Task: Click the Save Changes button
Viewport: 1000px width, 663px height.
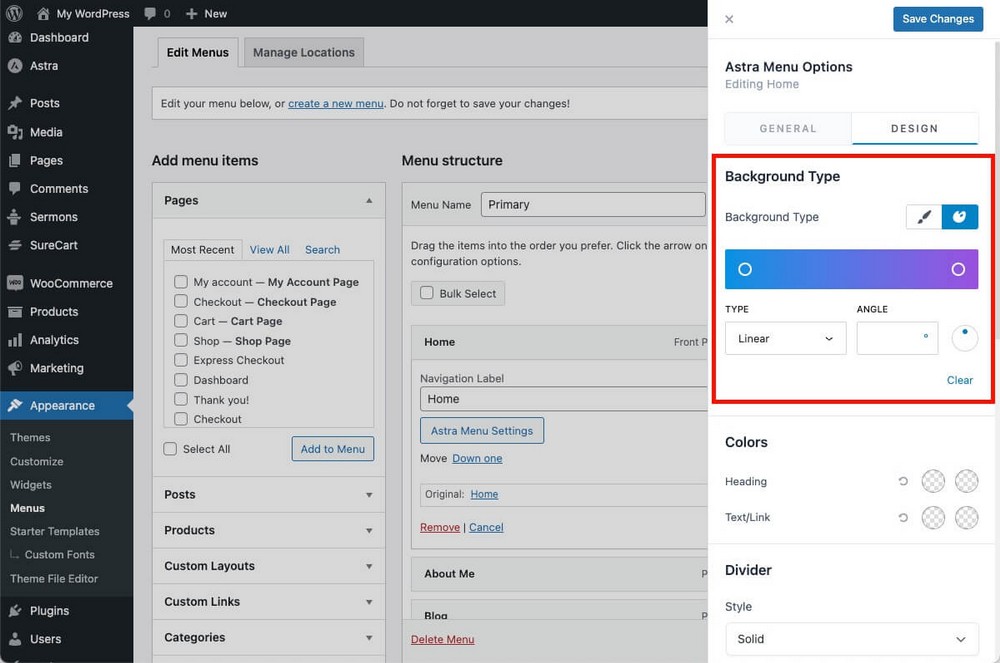Action: pos(938,19)
